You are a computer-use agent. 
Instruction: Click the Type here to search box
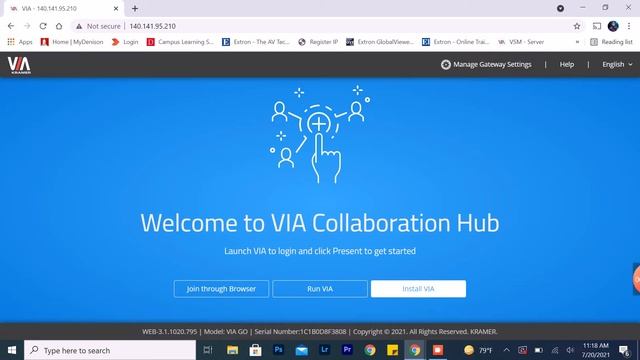point(110,350)
